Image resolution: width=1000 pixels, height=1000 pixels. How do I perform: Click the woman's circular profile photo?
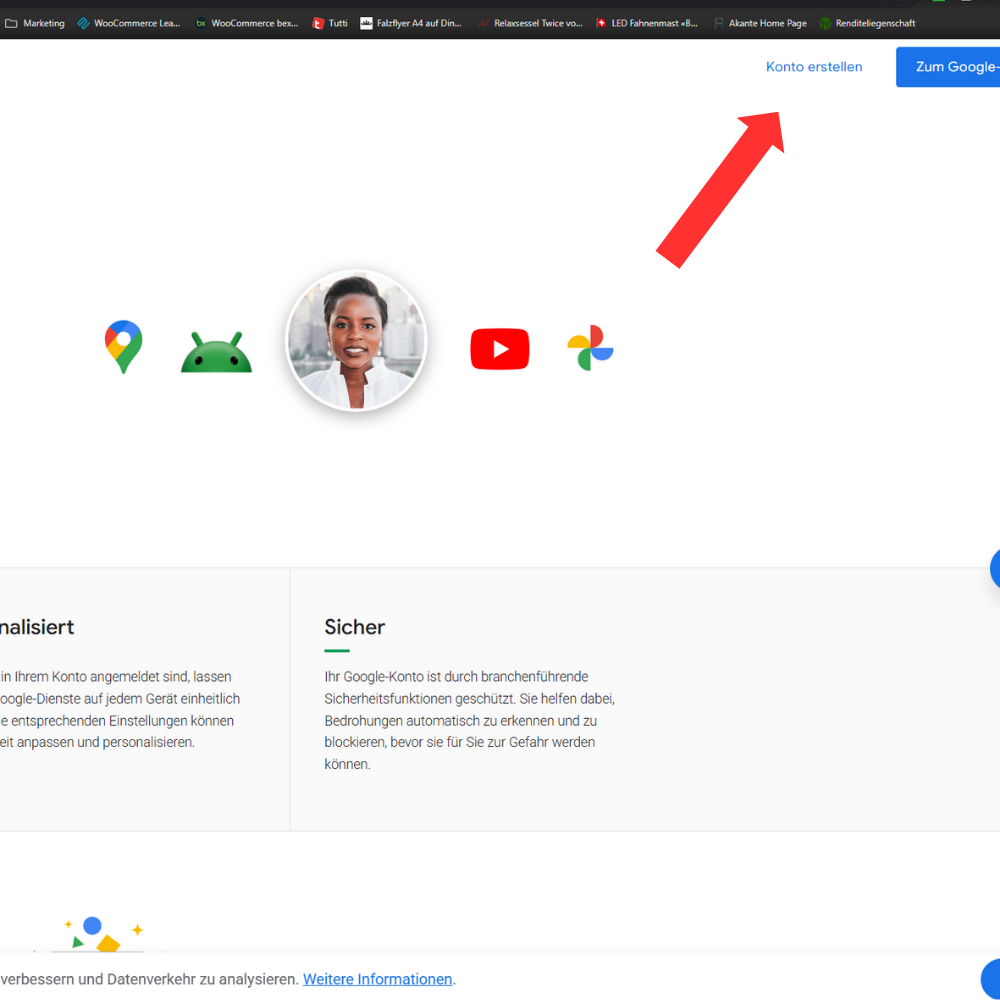(x=356, y=340)
